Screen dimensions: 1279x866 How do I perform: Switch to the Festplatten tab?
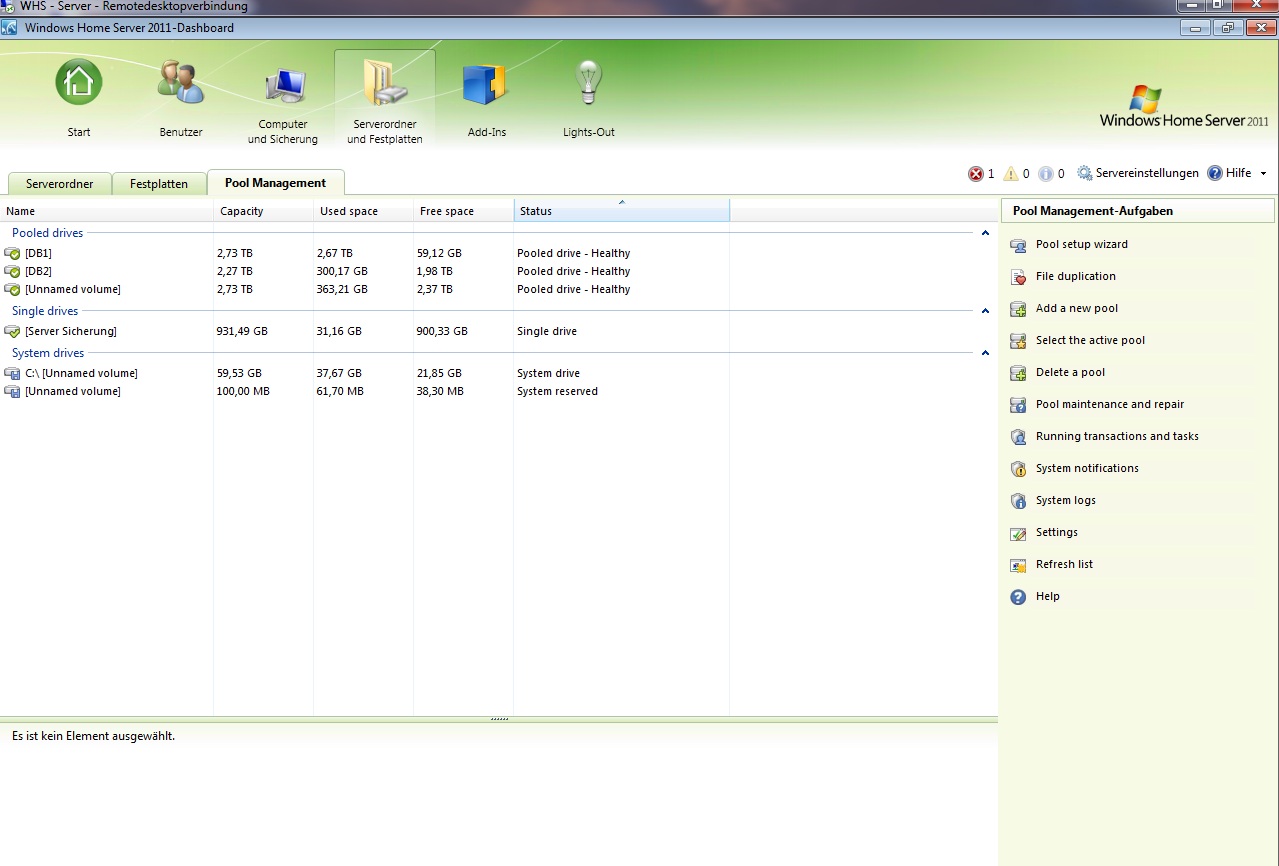pos(158,184)
